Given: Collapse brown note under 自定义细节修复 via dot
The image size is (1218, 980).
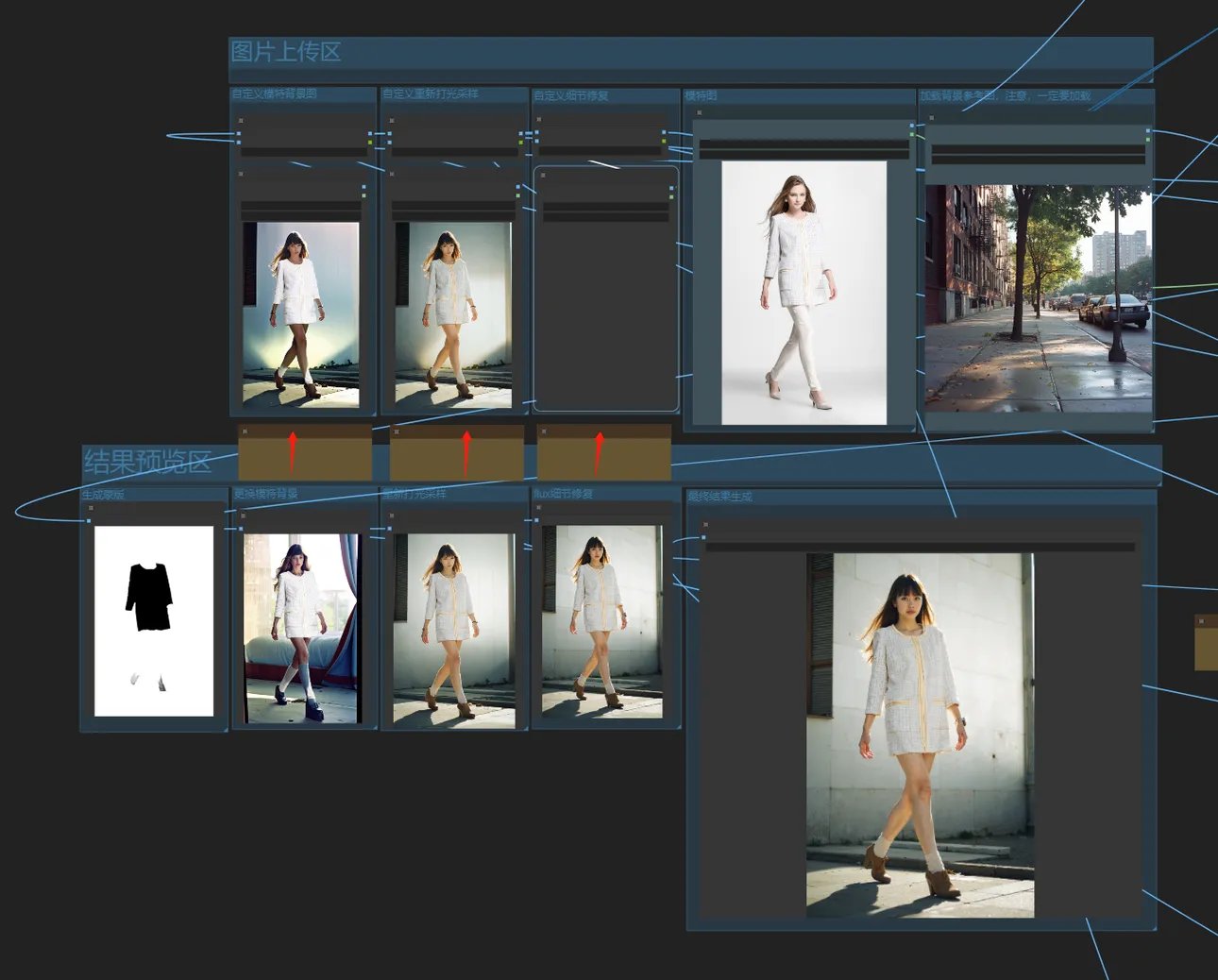Looking at the screenshot, I should point(543,431).
